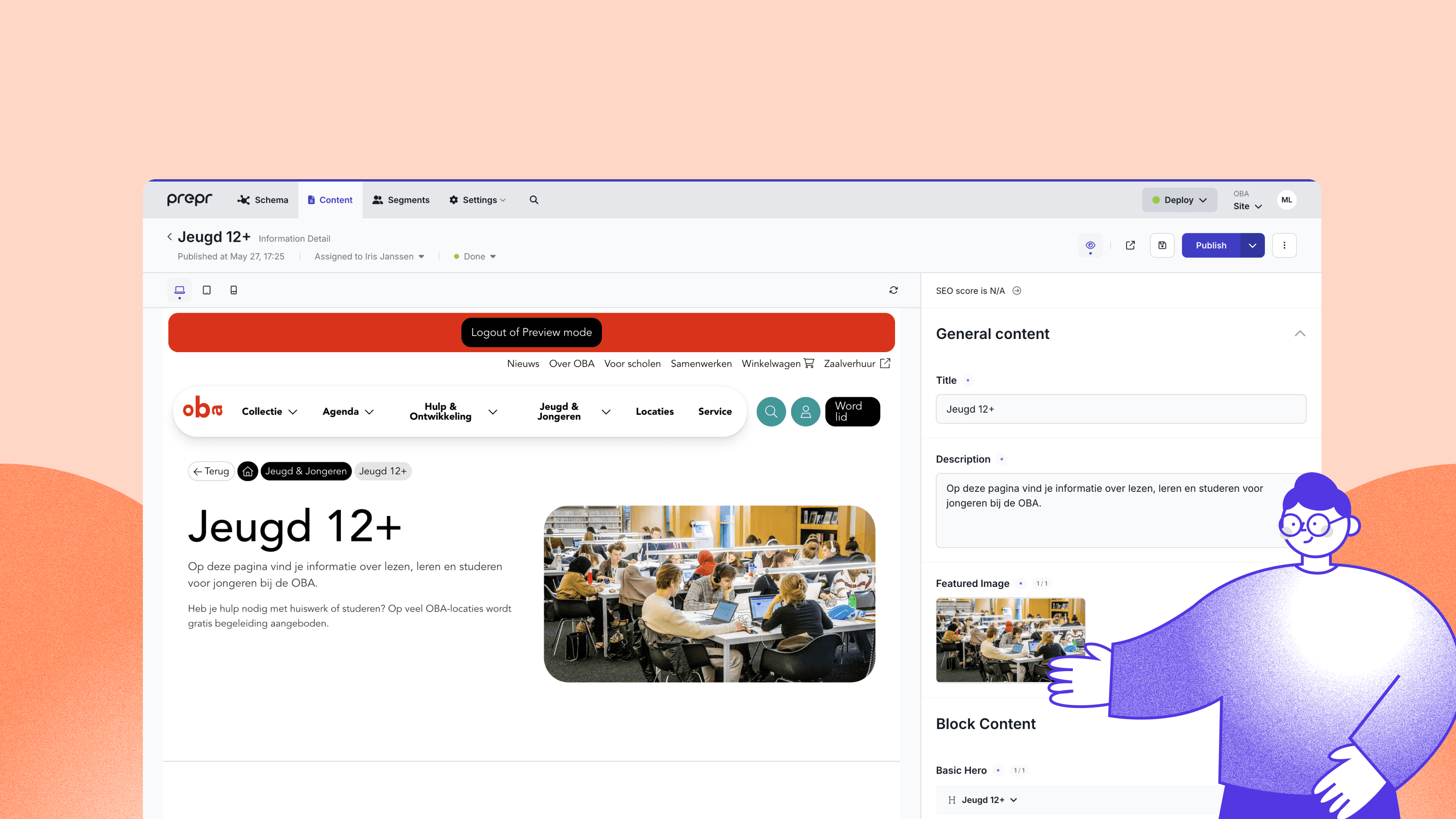Click the Prepr logo

pyautogui.click(x=189, y=200)
